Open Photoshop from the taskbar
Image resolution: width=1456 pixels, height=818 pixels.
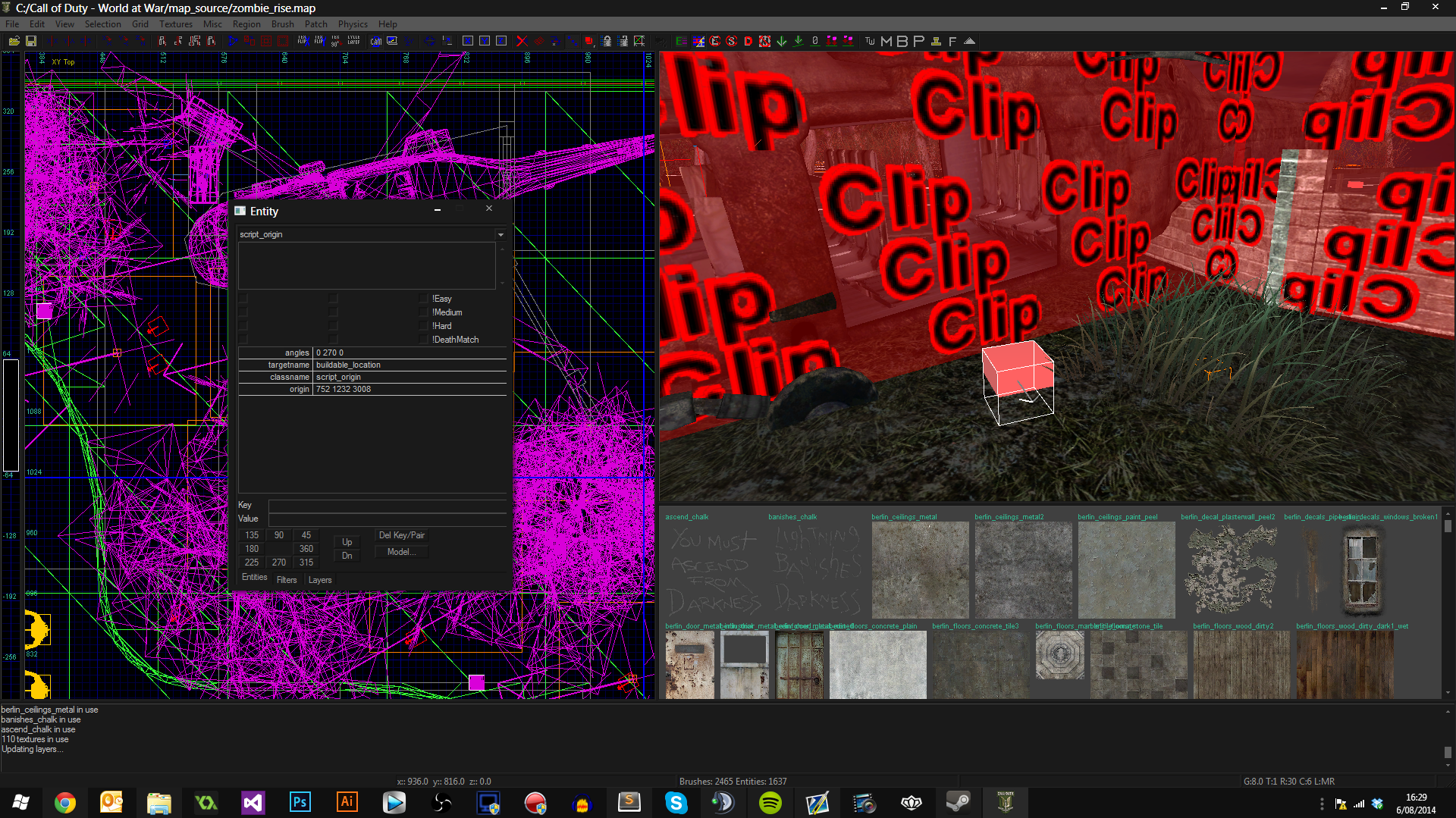point(300,803)
